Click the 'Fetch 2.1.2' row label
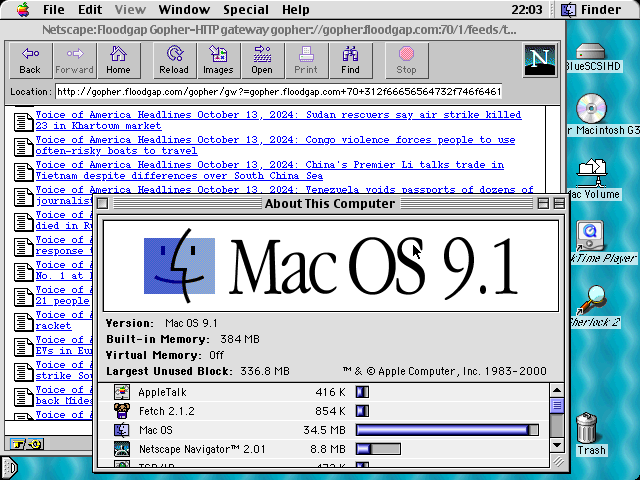Viewport: 640px width, 480px height. (x=167, y=411)
